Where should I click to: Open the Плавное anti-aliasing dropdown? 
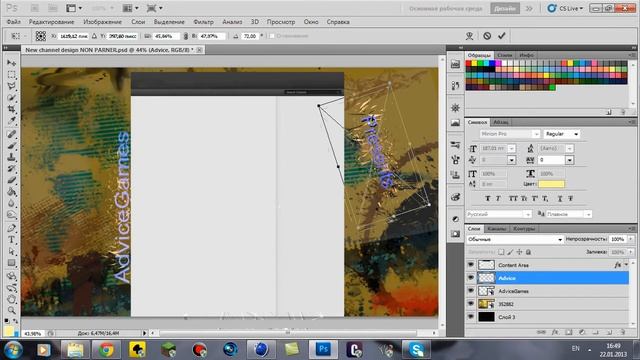pos(588,214)
